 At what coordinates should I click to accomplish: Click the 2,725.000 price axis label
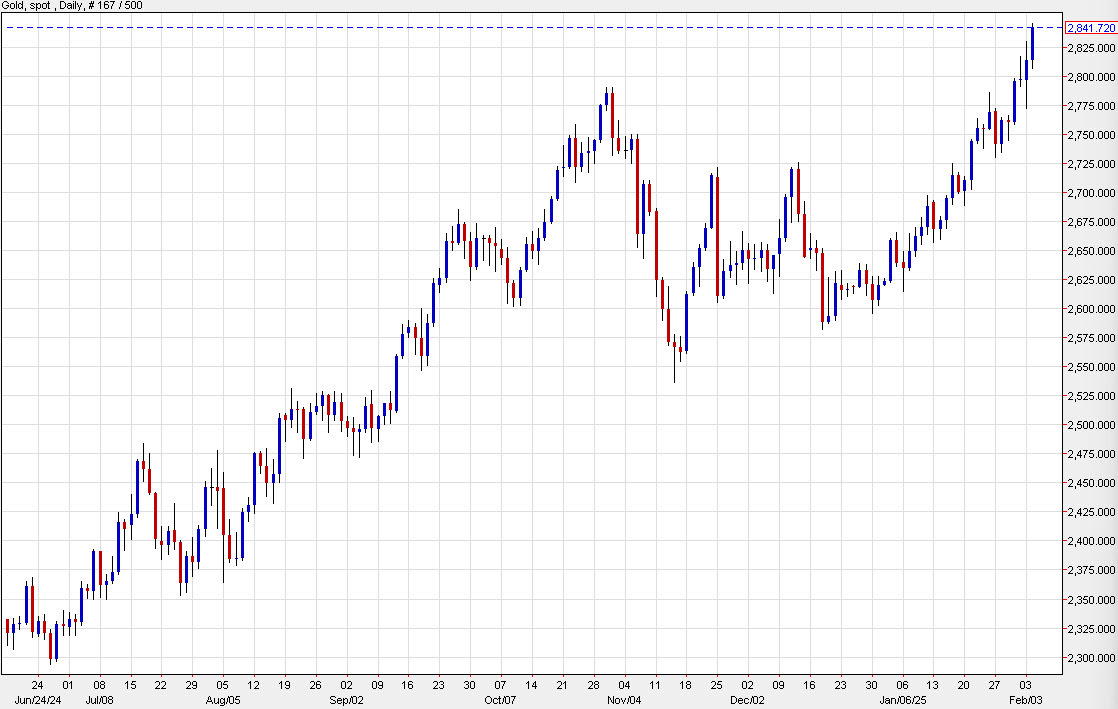1091,164
